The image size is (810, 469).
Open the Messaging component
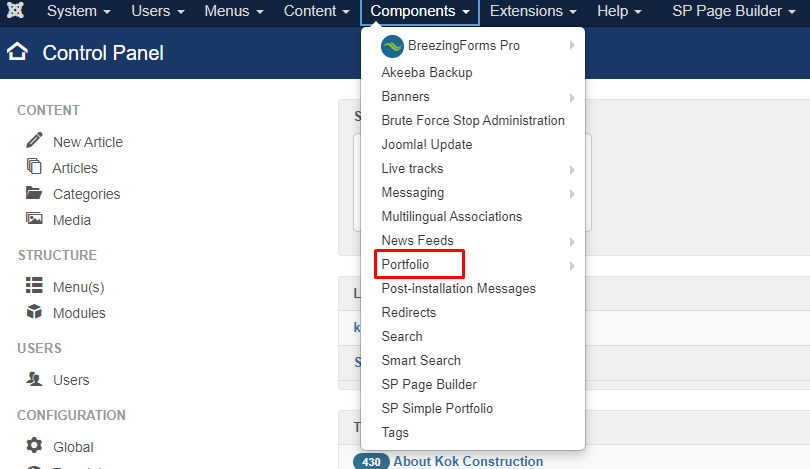[x=413, y=193]
